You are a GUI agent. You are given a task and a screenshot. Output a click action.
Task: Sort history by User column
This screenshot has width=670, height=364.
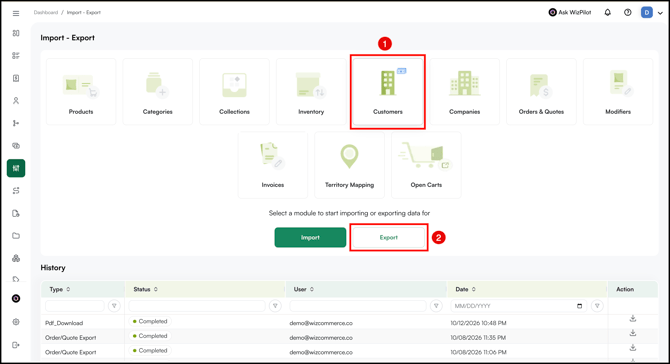point(304,289)
